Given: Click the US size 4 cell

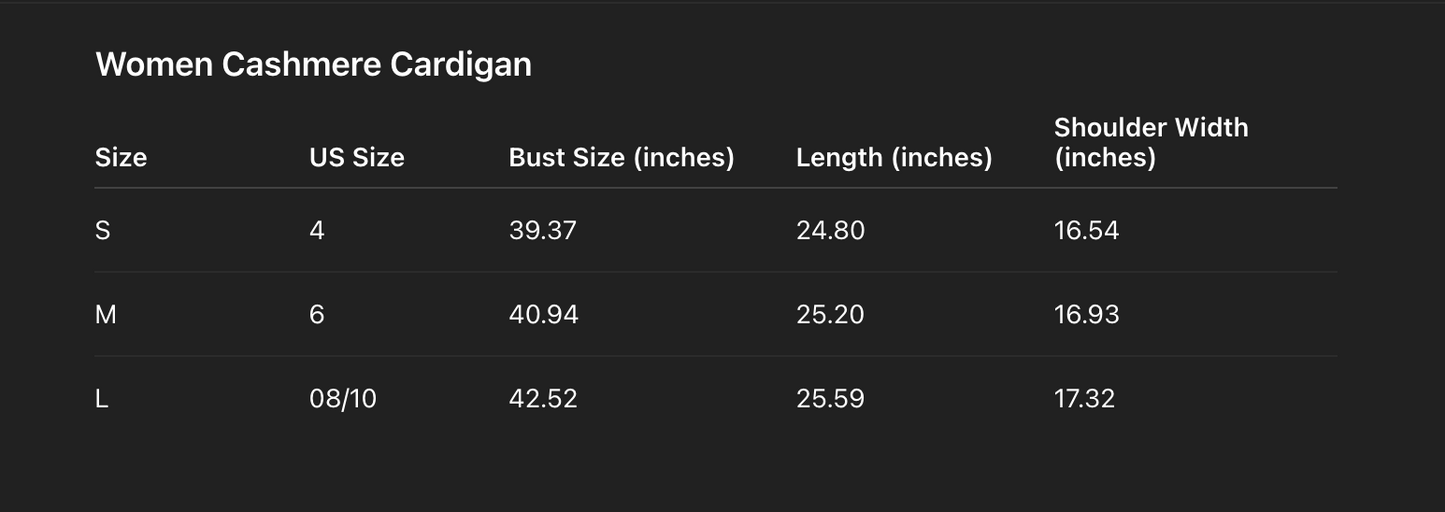Looking at the screenshot, I should point(317,231).
